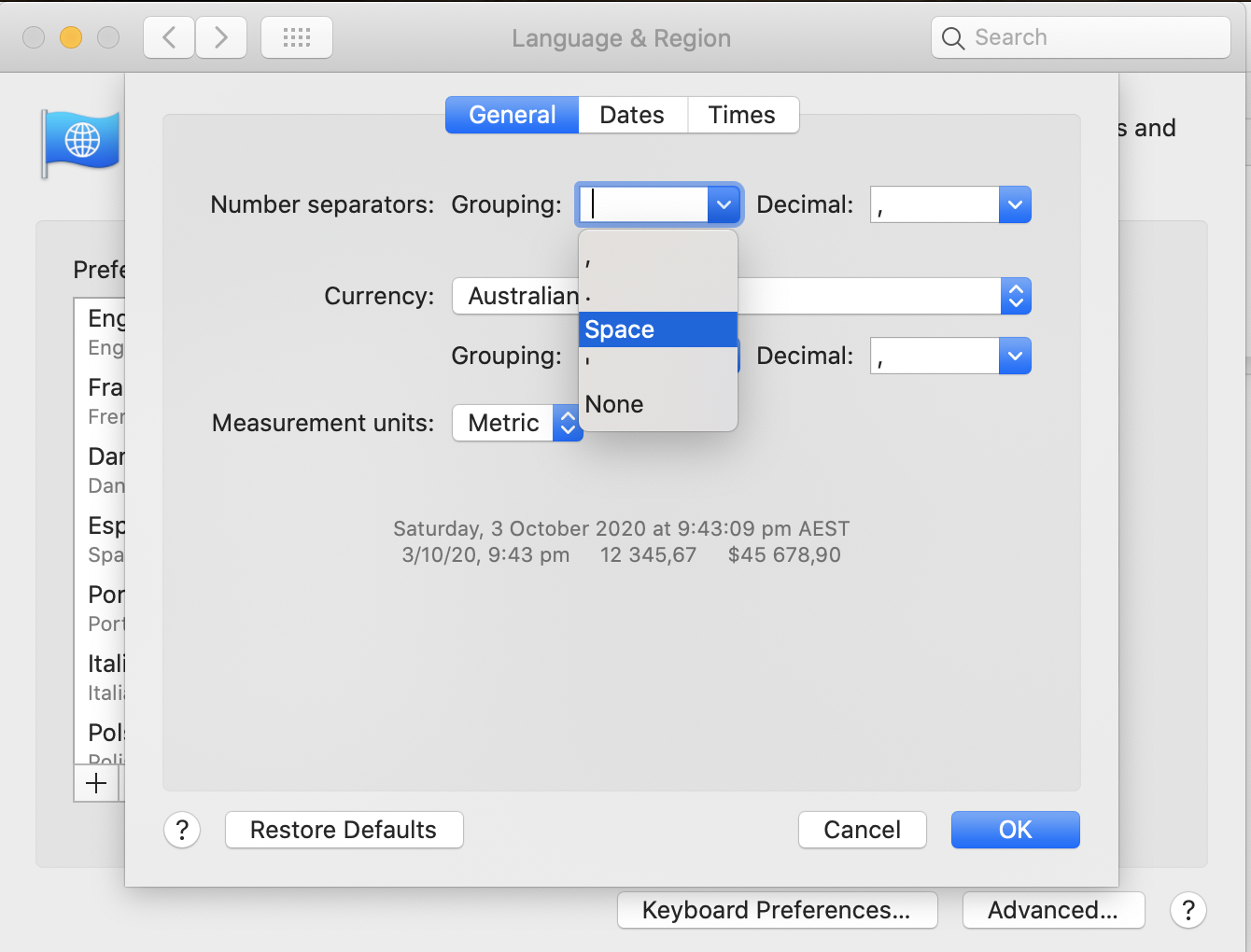Go forward with the right chevron button
Screen dimensions: 1251x952
pyautogui.click(x=221, y=37)
